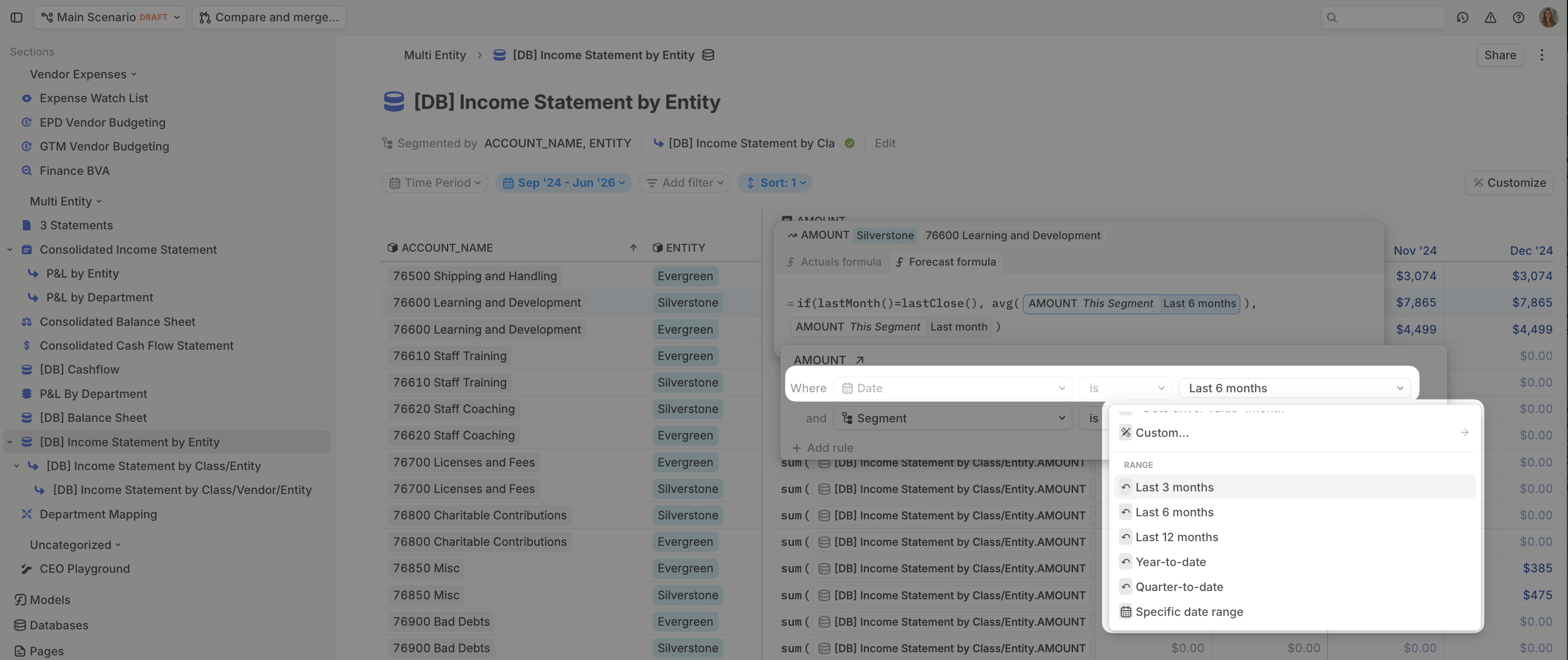
Task: Open the three-dot more options menu
Action: (x=1541, y=55)
